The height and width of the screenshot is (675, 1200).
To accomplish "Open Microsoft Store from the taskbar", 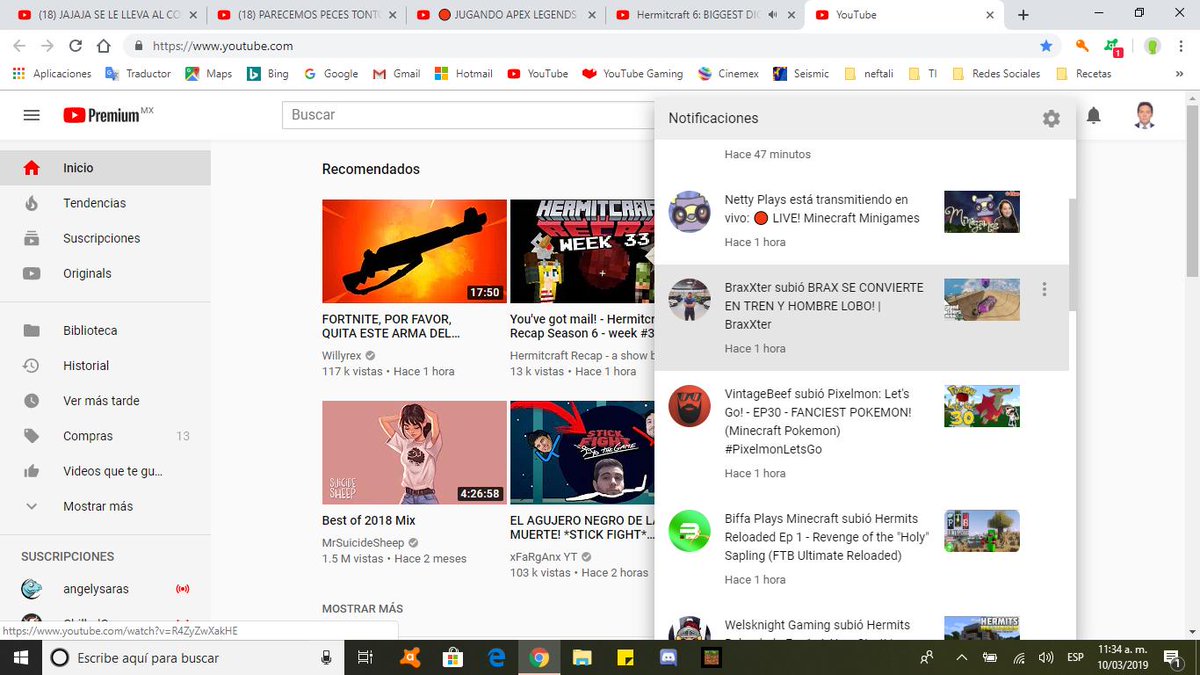I will coord(452,657).
